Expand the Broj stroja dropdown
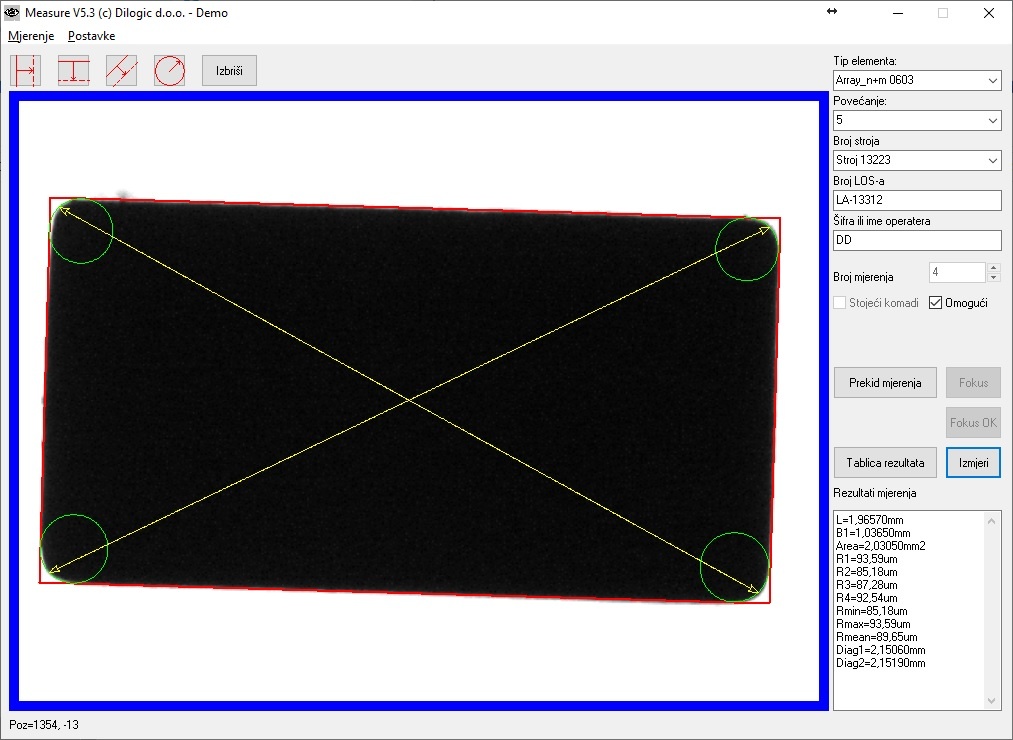This screenshot has width=1013, height=740. click(992, 160)
